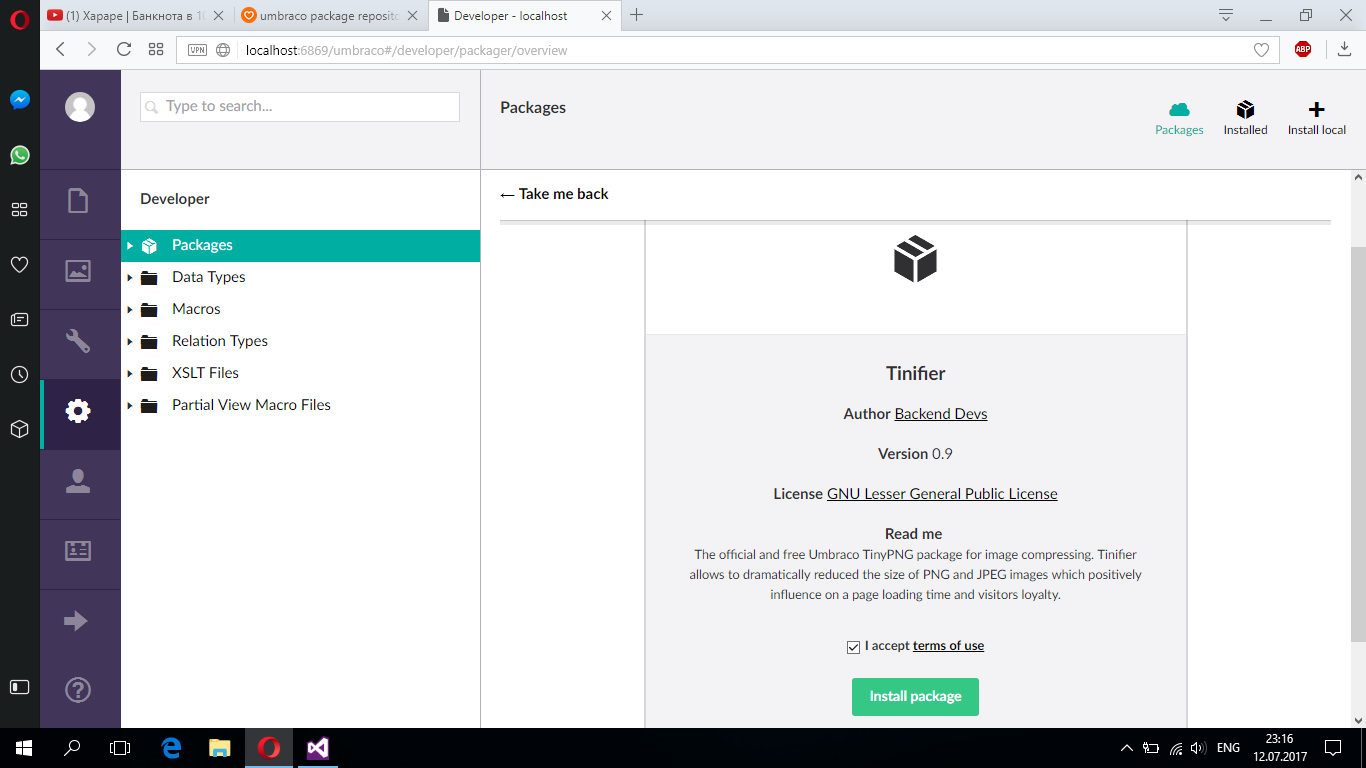
Task: Bookmark page with heart in address bar
Action: pos(1261,50)
